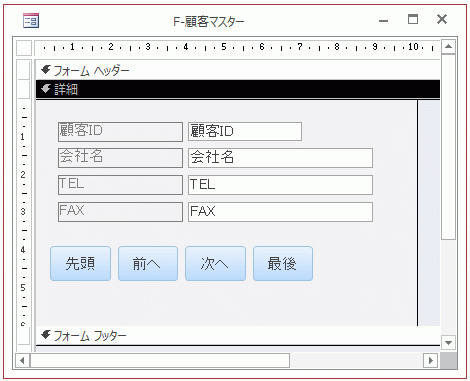
Task: Select the 顧客ID label control
Action: (x=120, y=132)
